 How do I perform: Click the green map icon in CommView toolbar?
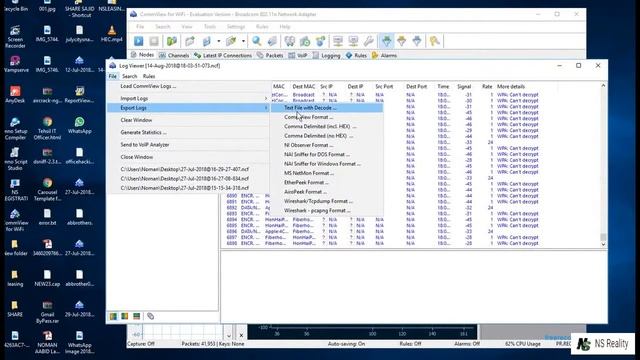click(172, 41)
